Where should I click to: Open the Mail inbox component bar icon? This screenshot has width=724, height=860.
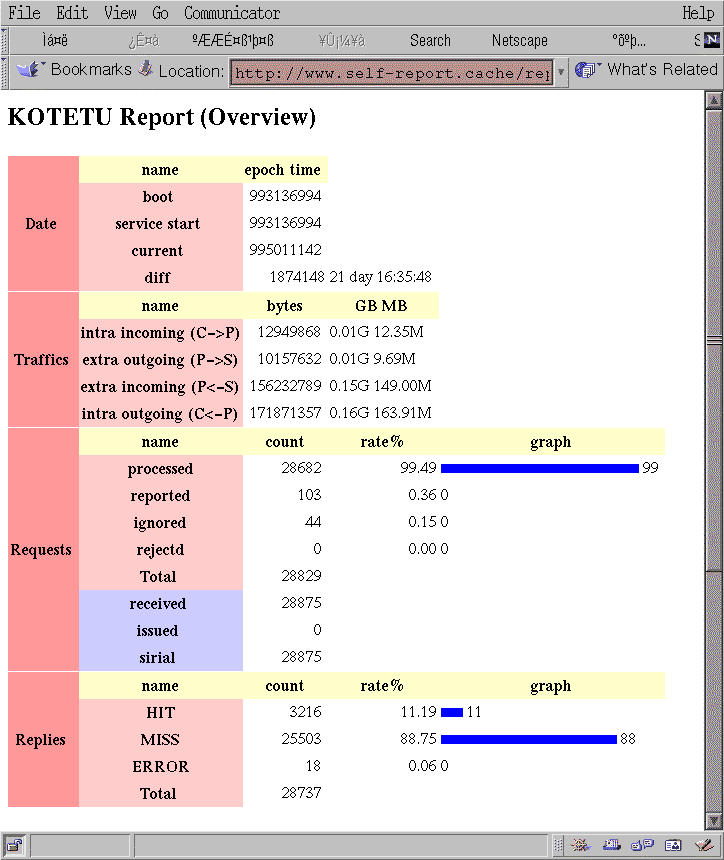click(611, 845)
